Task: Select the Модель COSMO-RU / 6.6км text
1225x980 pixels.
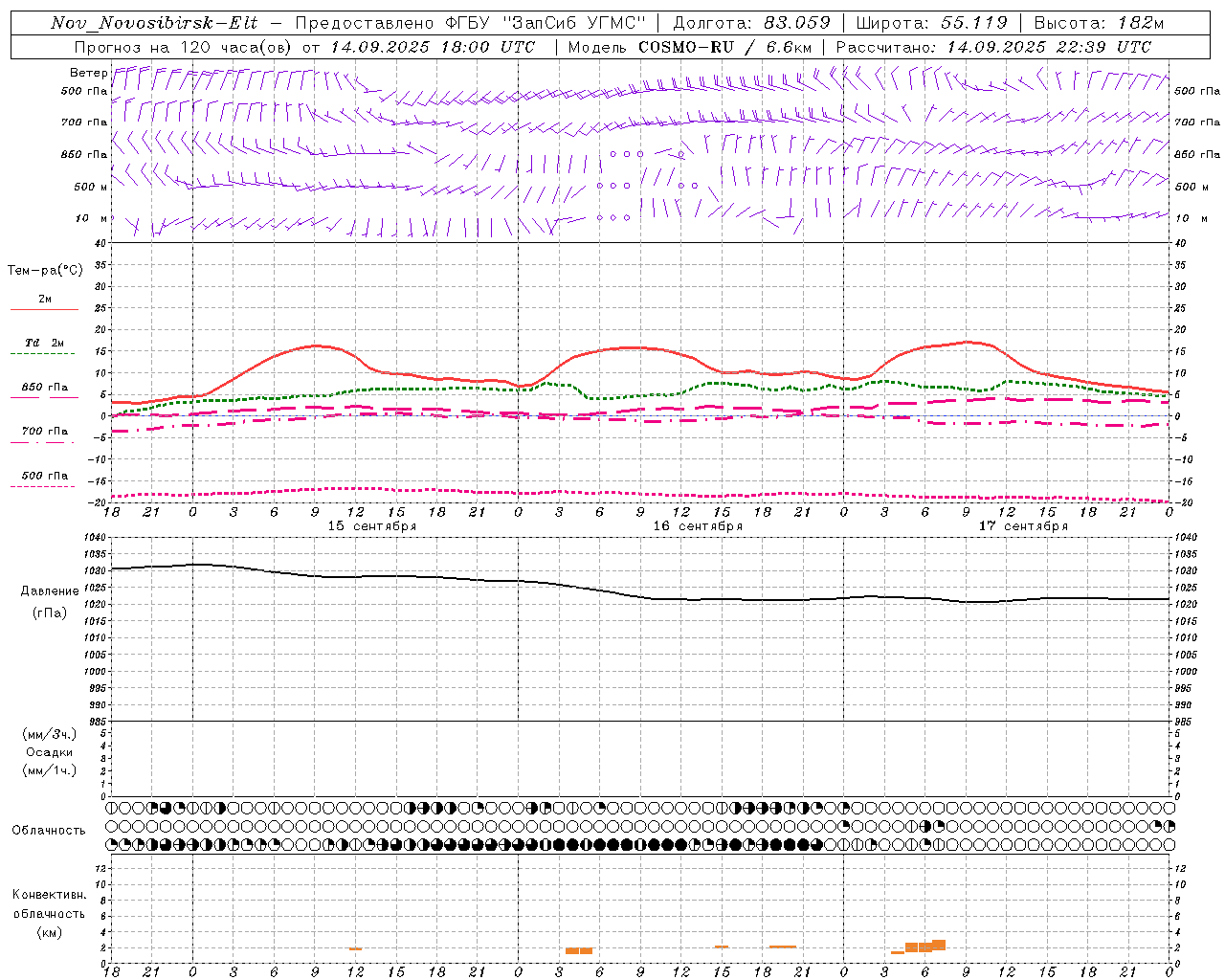Action: pos(690,47)
